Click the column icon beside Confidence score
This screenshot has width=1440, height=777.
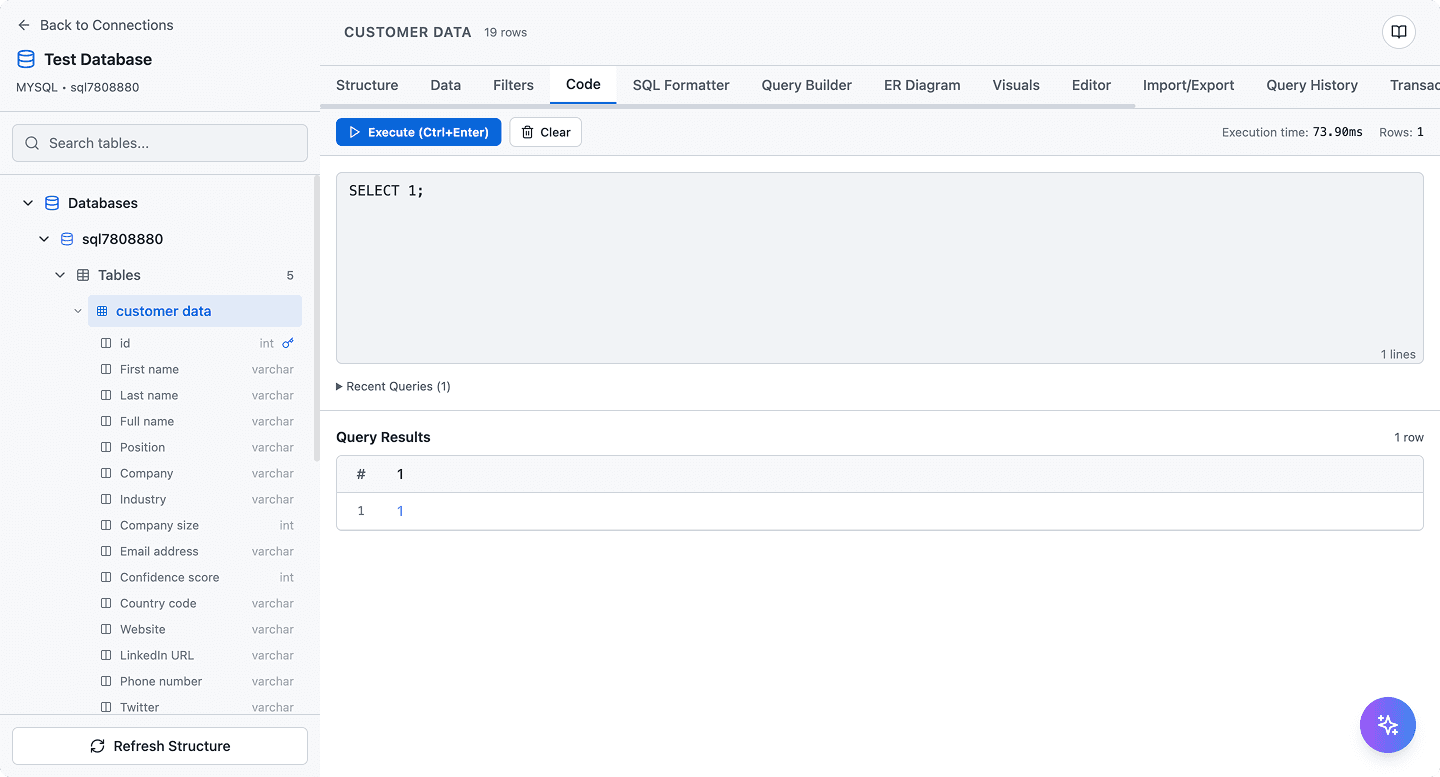106,577
